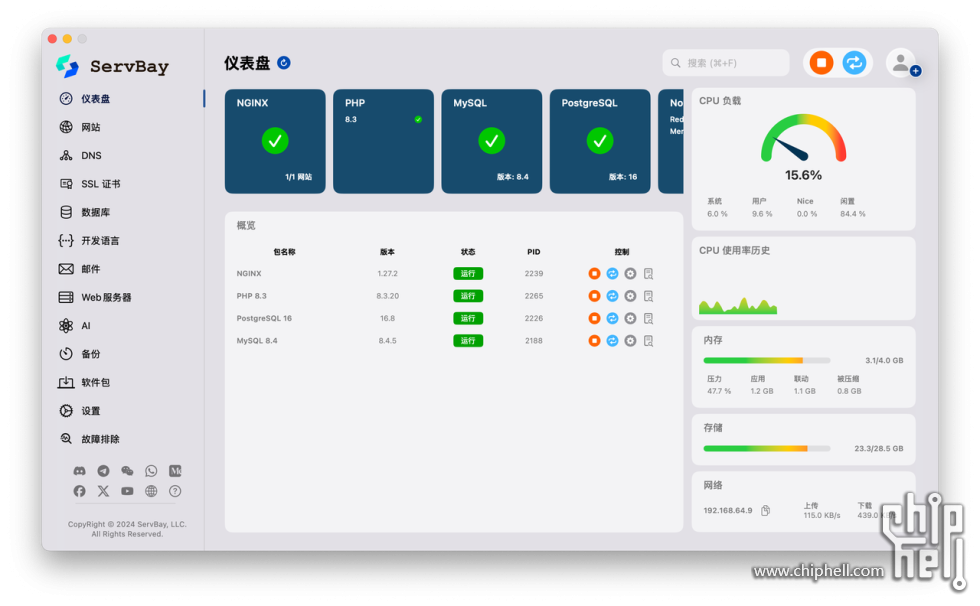The image size is (980, 606).
Task: Refresh the dashboard via icon beside 仪表盘 title
Action: coord(284,63)
